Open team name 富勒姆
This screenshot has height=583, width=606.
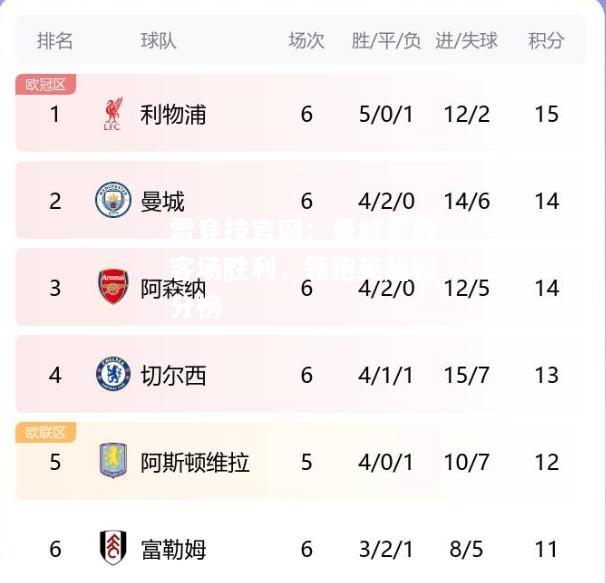coord(173,549)
